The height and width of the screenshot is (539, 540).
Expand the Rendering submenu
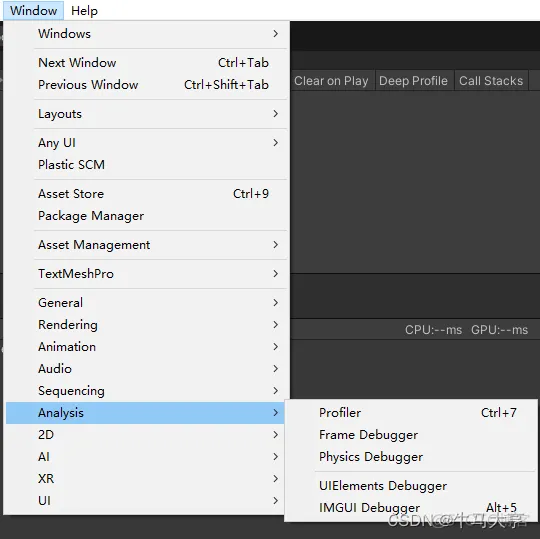145,324
